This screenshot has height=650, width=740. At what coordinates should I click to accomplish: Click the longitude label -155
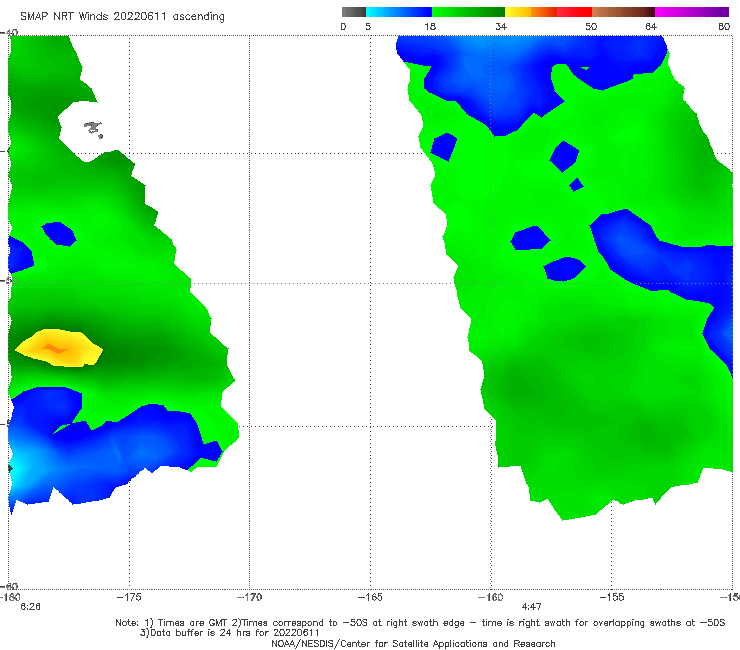click(612, 597)
